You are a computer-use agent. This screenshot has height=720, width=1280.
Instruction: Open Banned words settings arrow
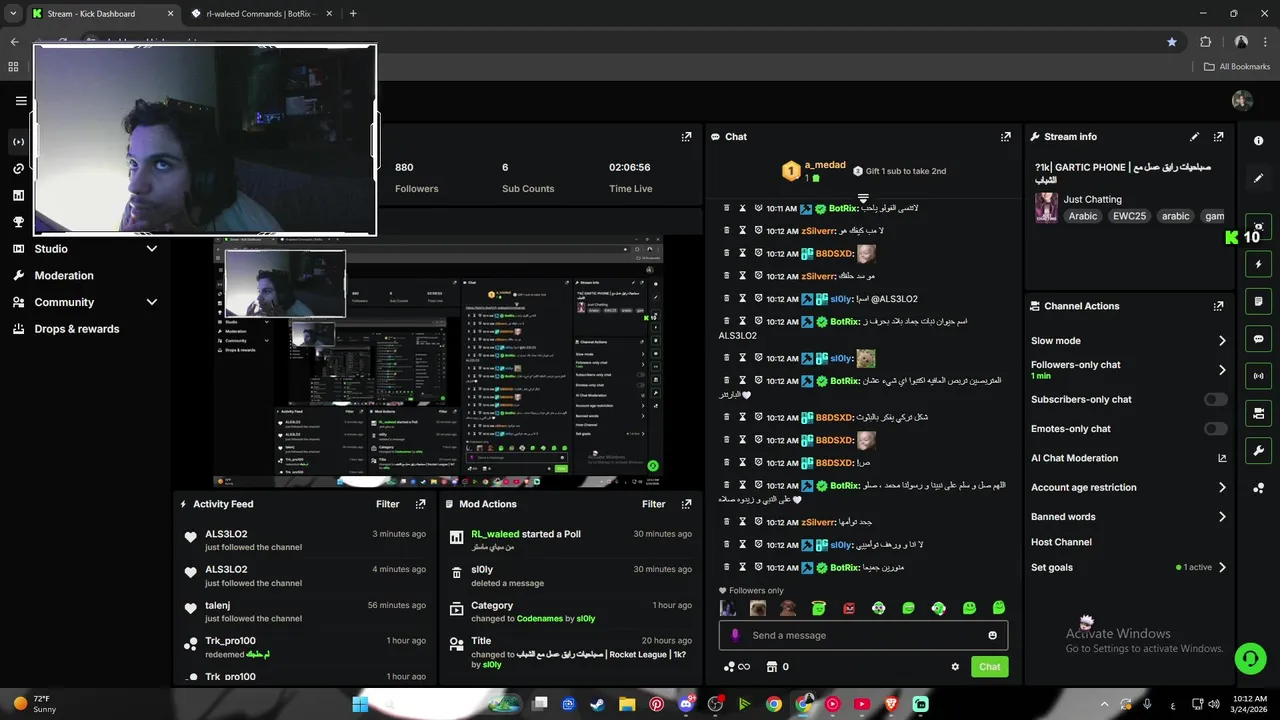(1222, 517)
